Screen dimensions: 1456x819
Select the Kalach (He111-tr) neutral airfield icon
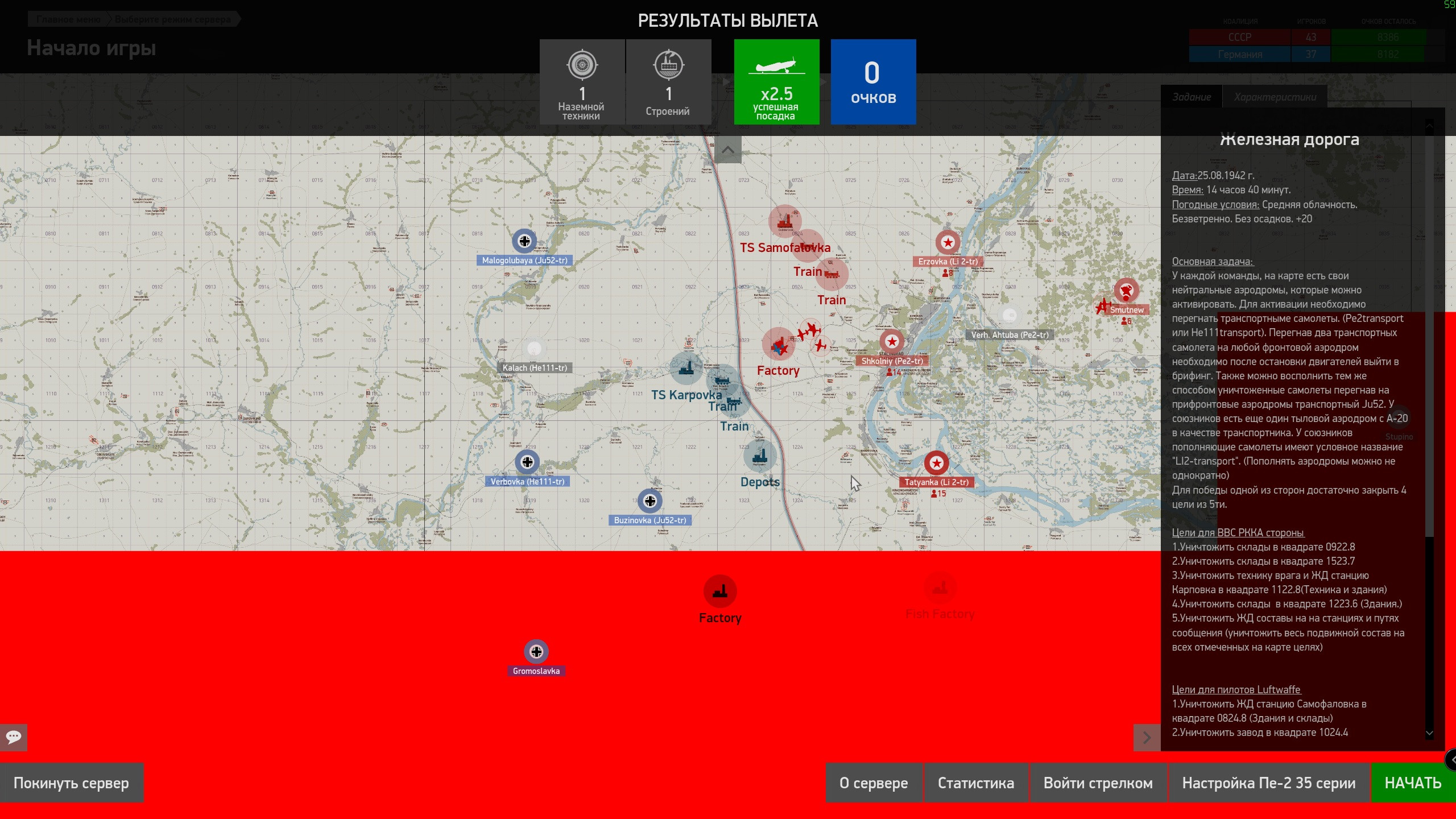tap(534, 348)
